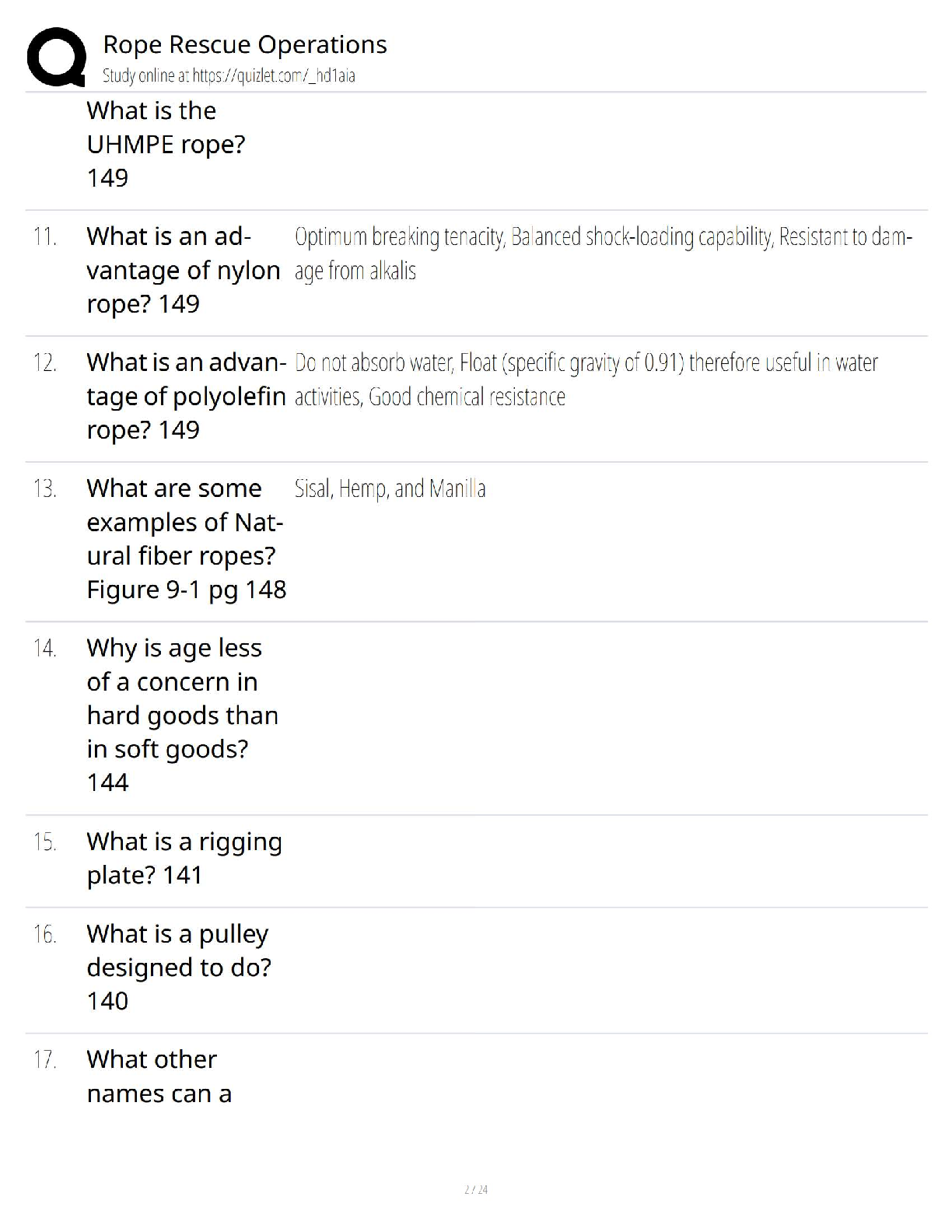Select question 14 about hard goods age
Screen dimensions: 952x1232
click(182, 715)
